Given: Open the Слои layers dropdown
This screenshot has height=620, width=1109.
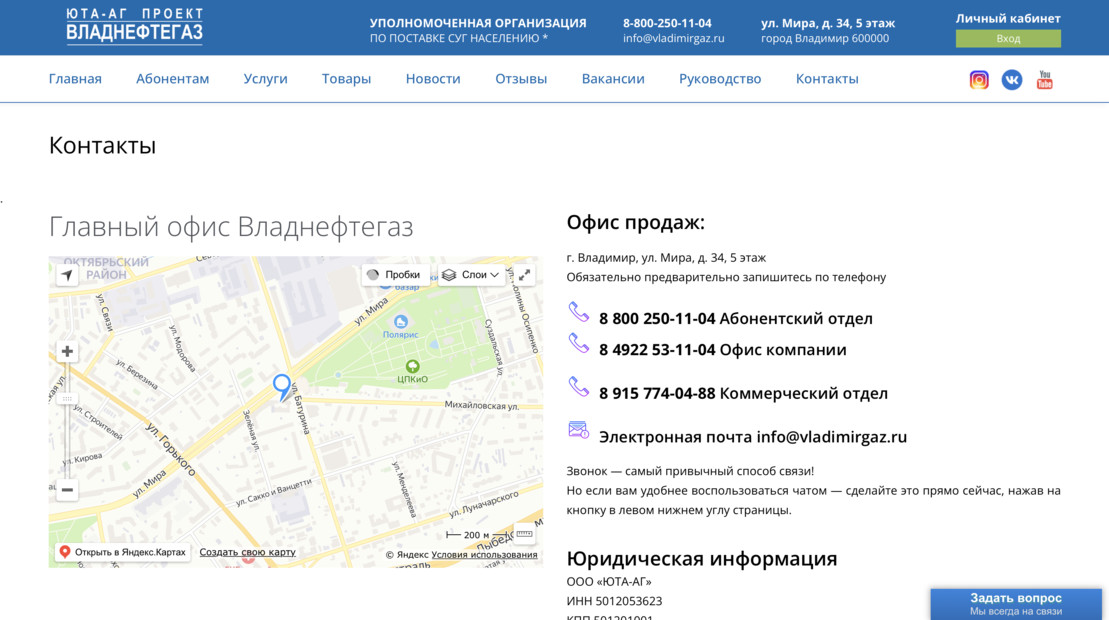Looking at the screenshot, I should [x=471, y=275].
